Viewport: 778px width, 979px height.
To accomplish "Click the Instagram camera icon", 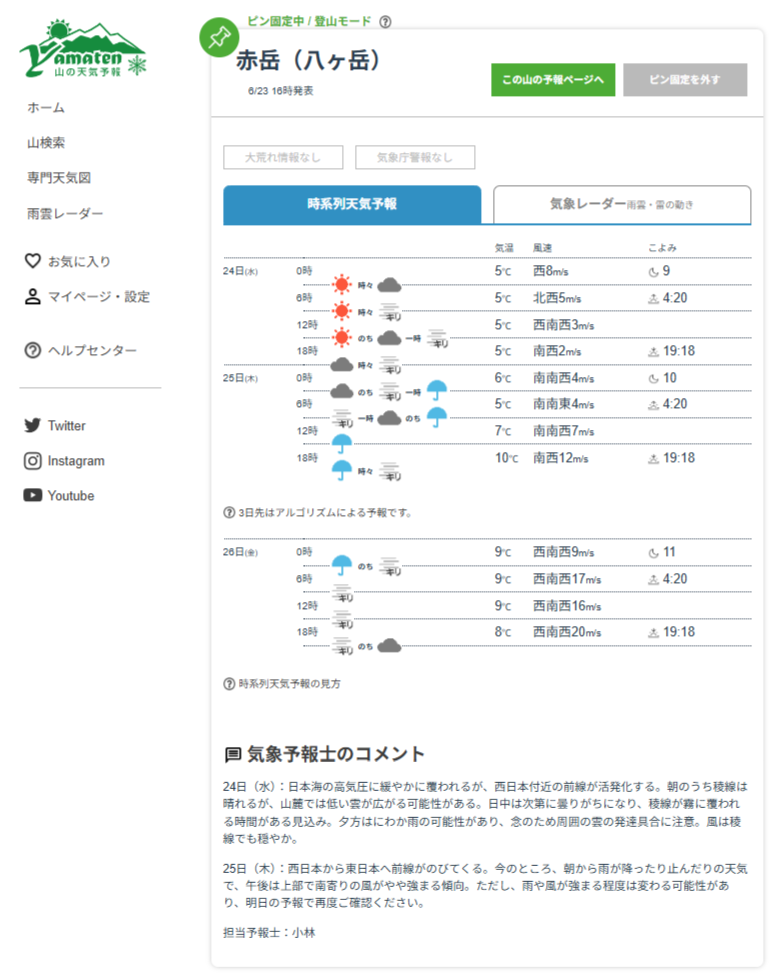I will [32, 461].
